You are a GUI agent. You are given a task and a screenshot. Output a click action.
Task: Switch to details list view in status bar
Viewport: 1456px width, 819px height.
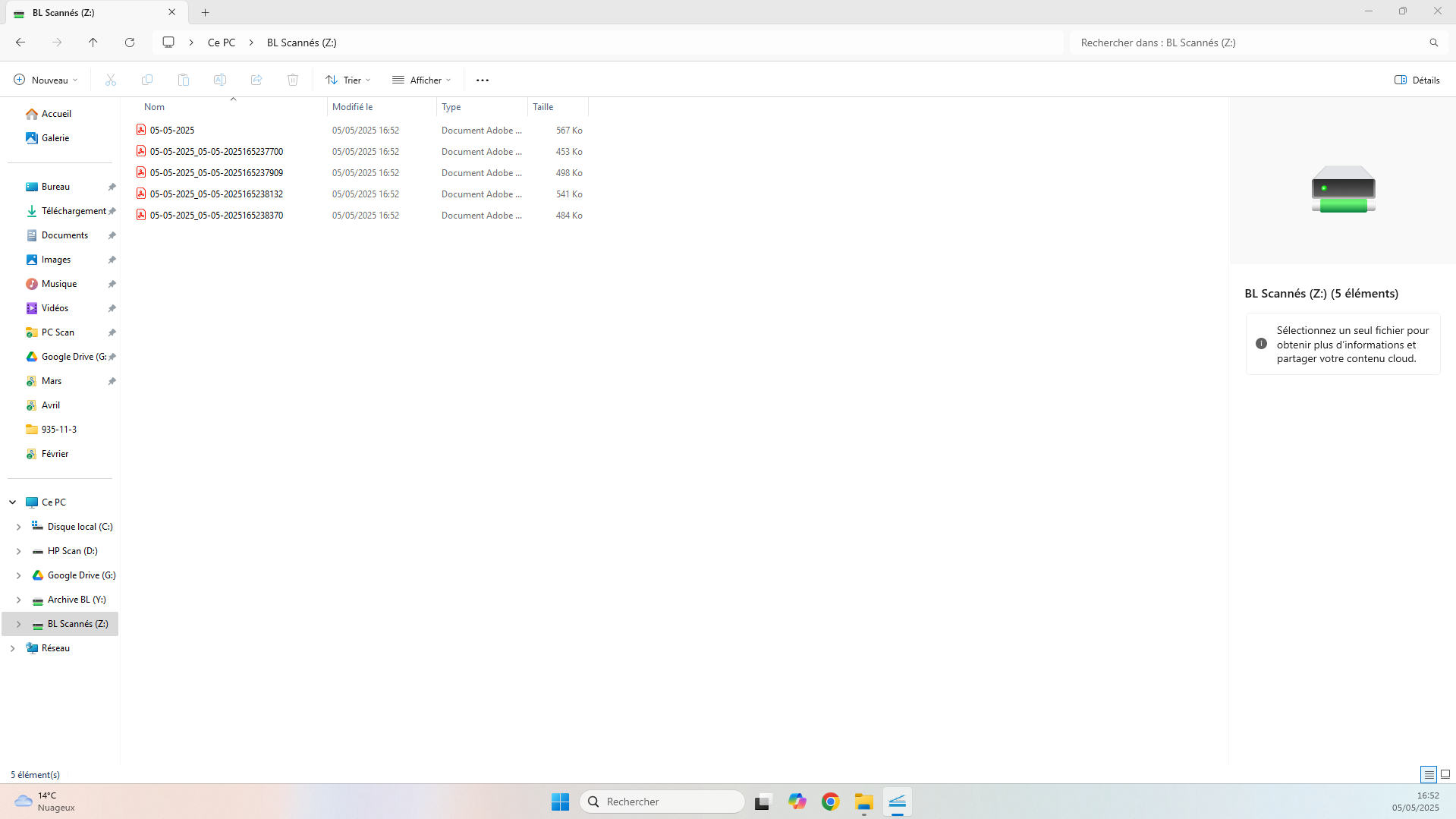click(1429, 774)
